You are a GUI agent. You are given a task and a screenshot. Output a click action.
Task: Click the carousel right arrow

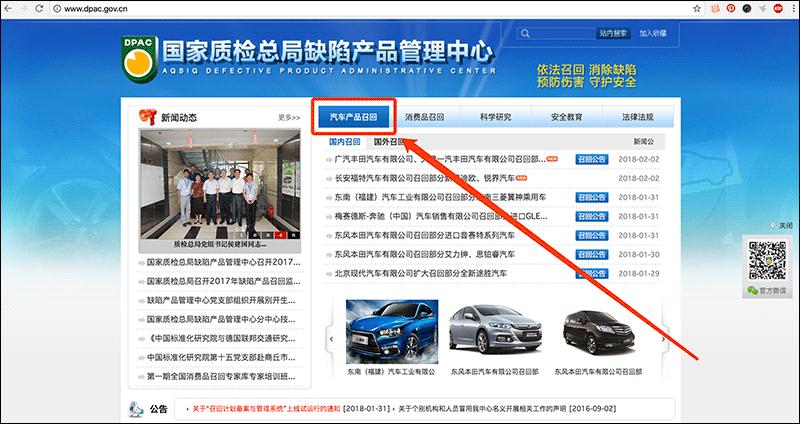664,339
